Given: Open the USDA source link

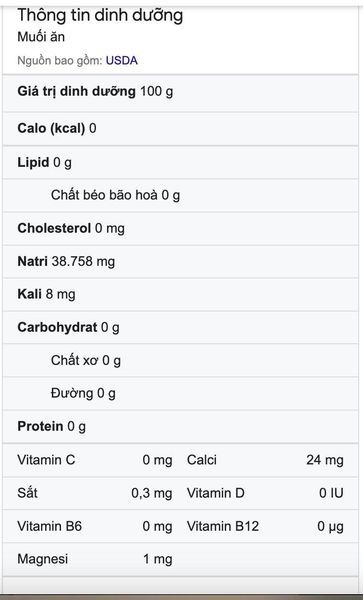Looking at the screenshot, I should (122, 60).
